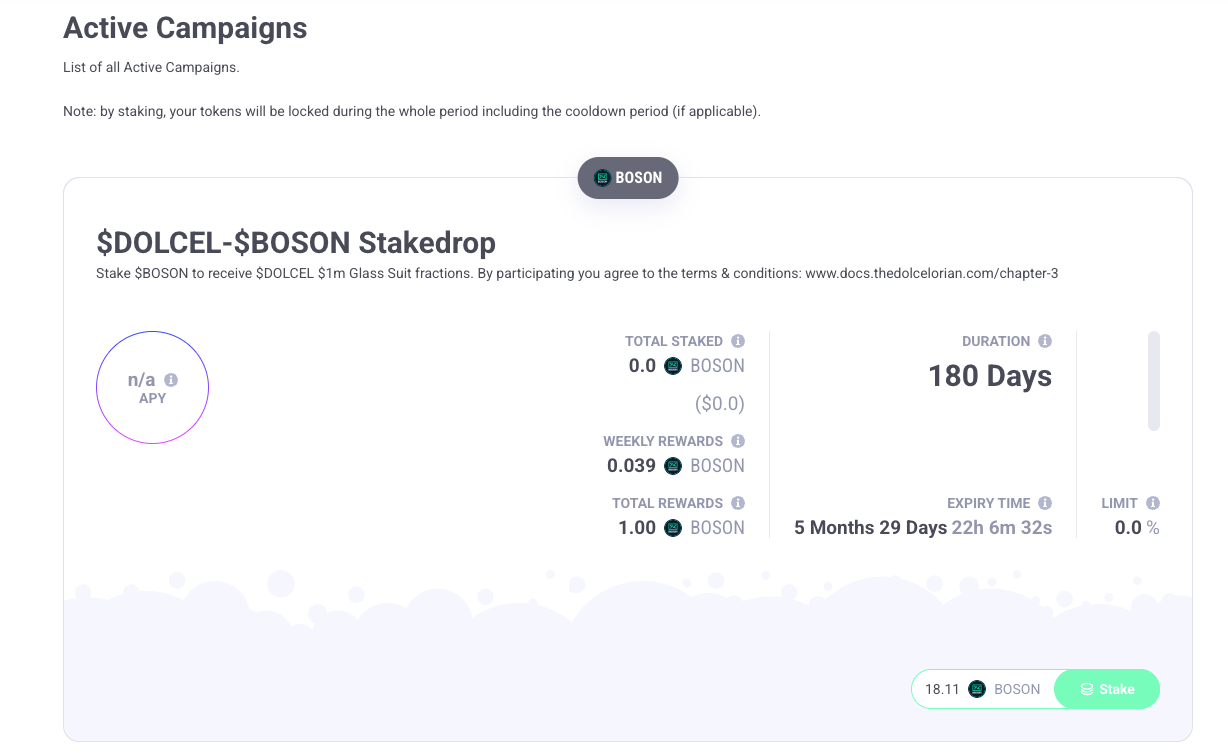Click the 0.0 total staked value

[642, 366]
